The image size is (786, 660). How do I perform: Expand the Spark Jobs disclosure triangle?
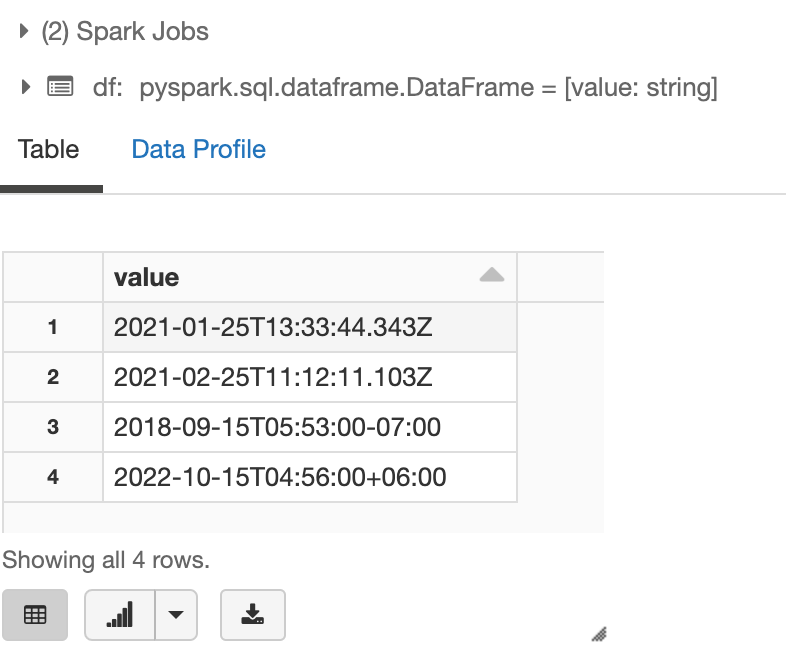coord(25,31)
